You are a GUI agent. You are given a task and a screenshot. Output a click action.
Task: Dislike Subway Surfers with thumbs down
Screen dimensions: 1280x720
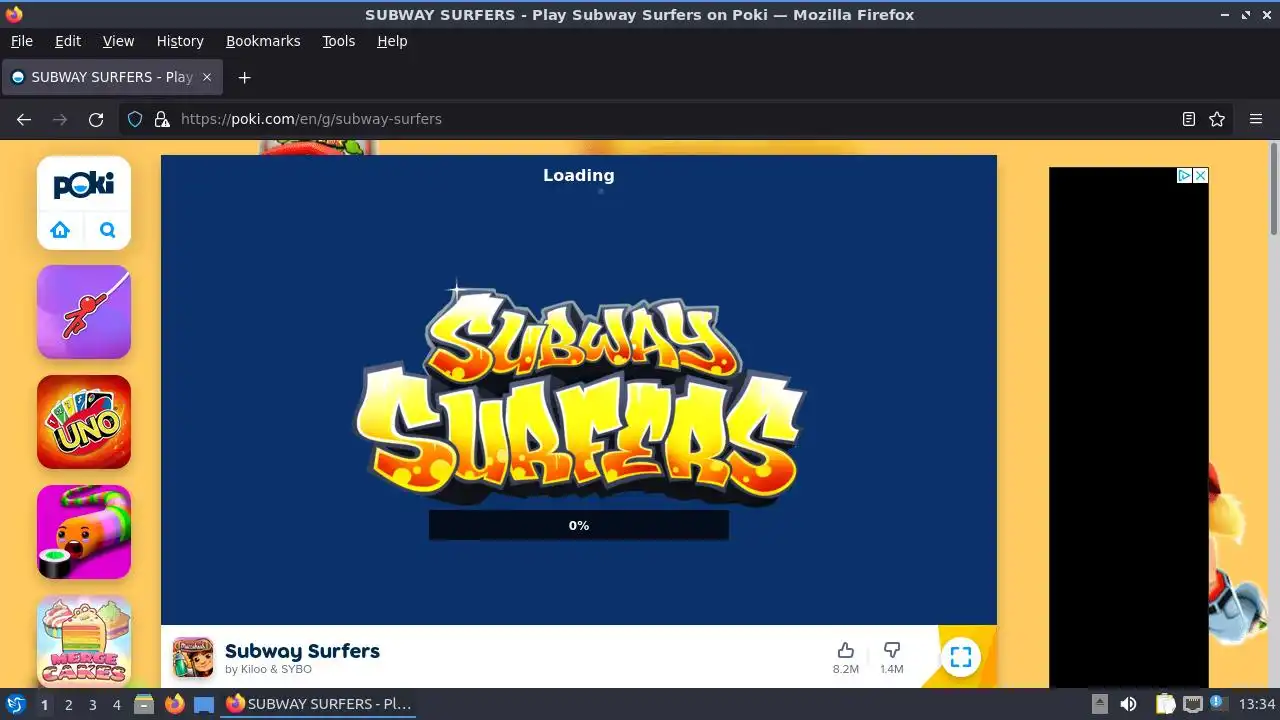point(892,650)
